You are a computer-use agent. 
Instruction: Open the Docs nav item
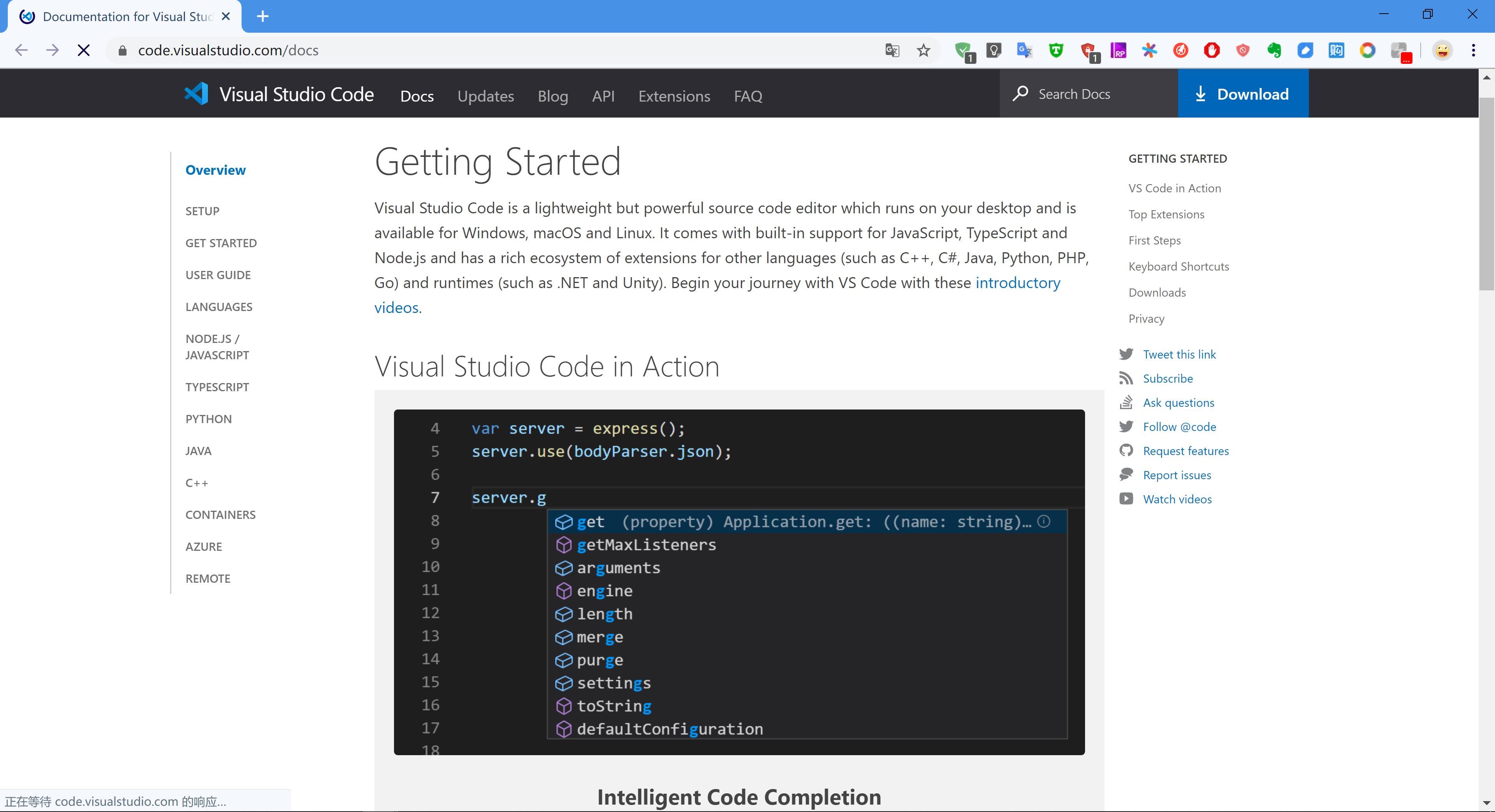click(x=417, y=96)
